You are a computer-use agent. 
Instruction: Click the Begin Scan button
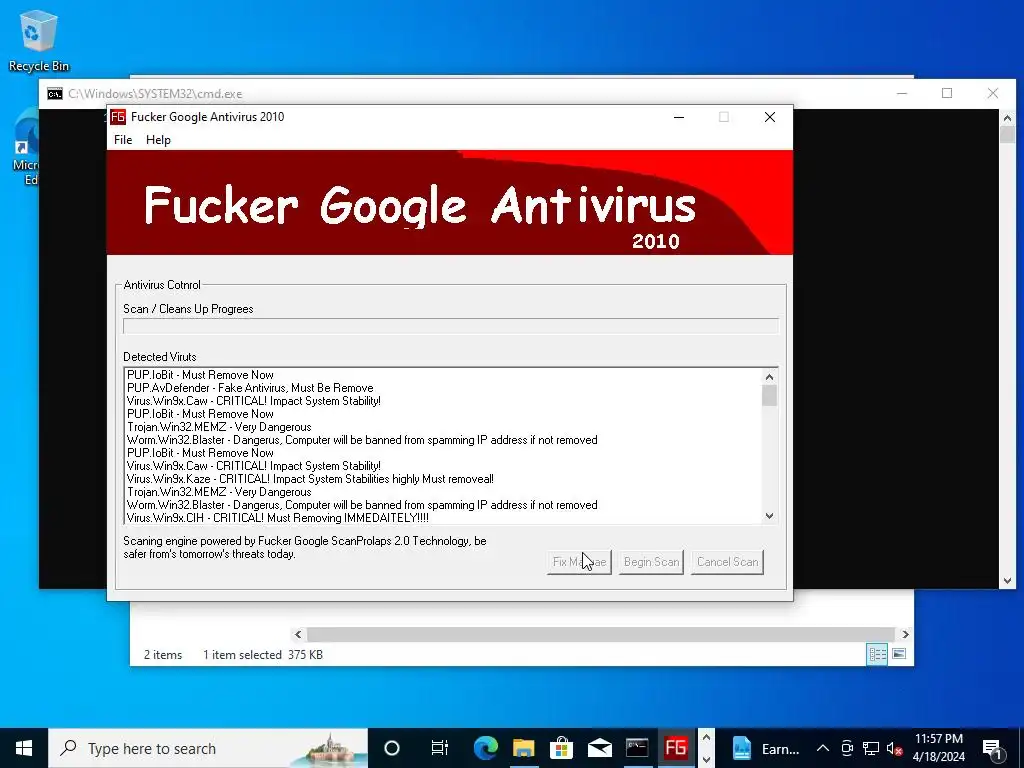[x=651, y=562]
